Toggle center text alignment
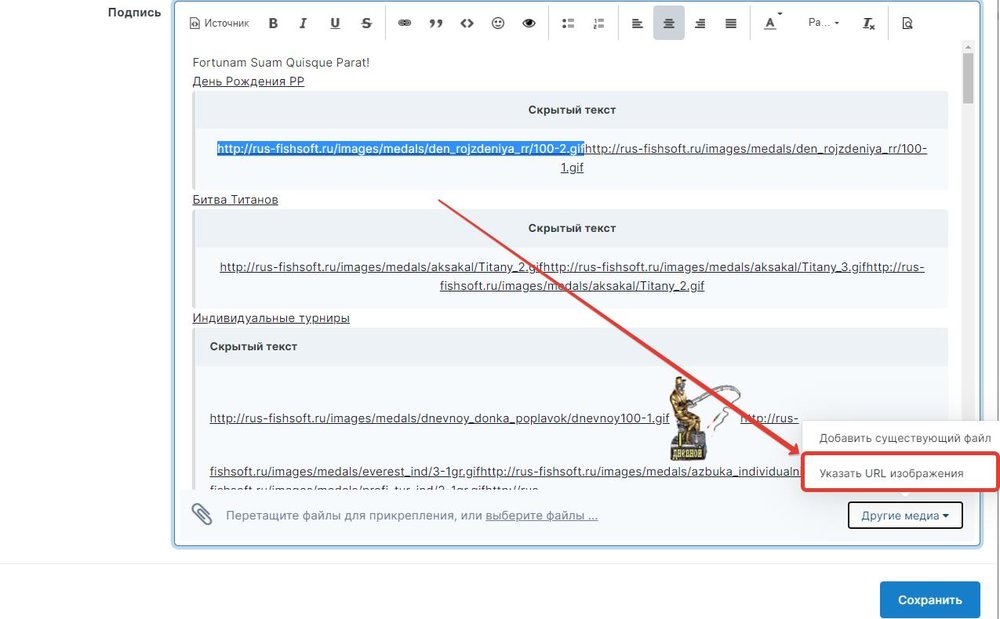This screenshot has width=1000, height=619. pos(669,23)
